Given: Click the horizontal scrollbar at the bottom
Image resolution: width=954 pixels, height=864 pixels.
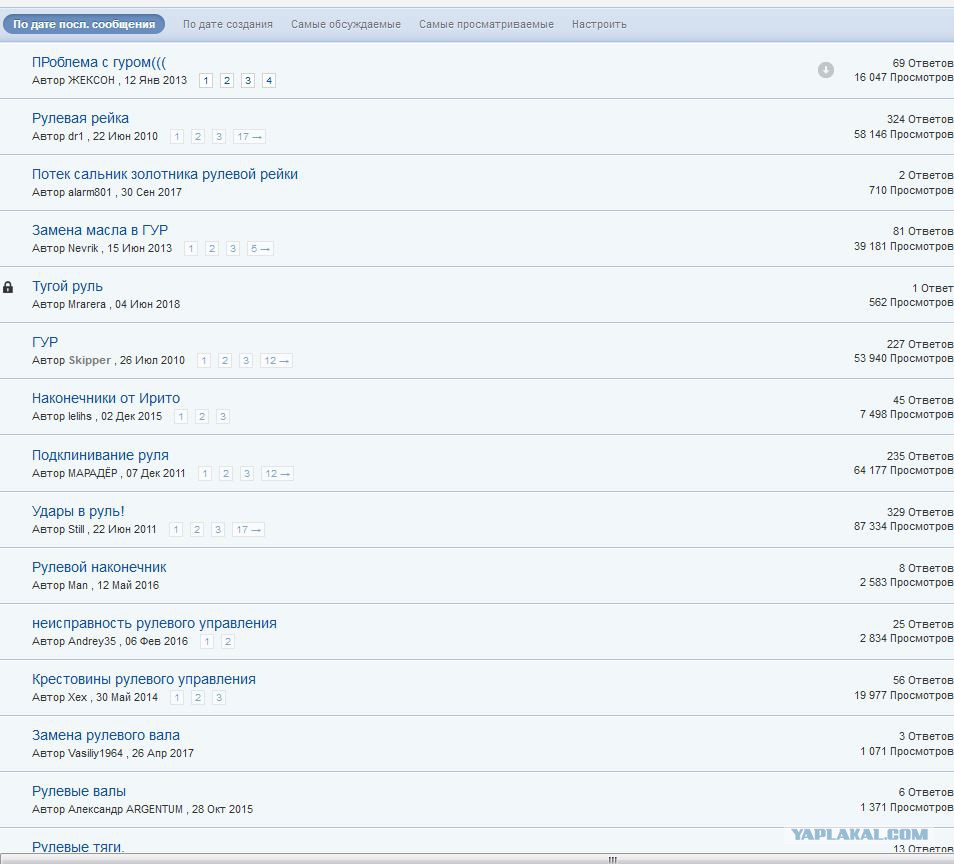Looking at the screenshot, I should tap(477, 859).
